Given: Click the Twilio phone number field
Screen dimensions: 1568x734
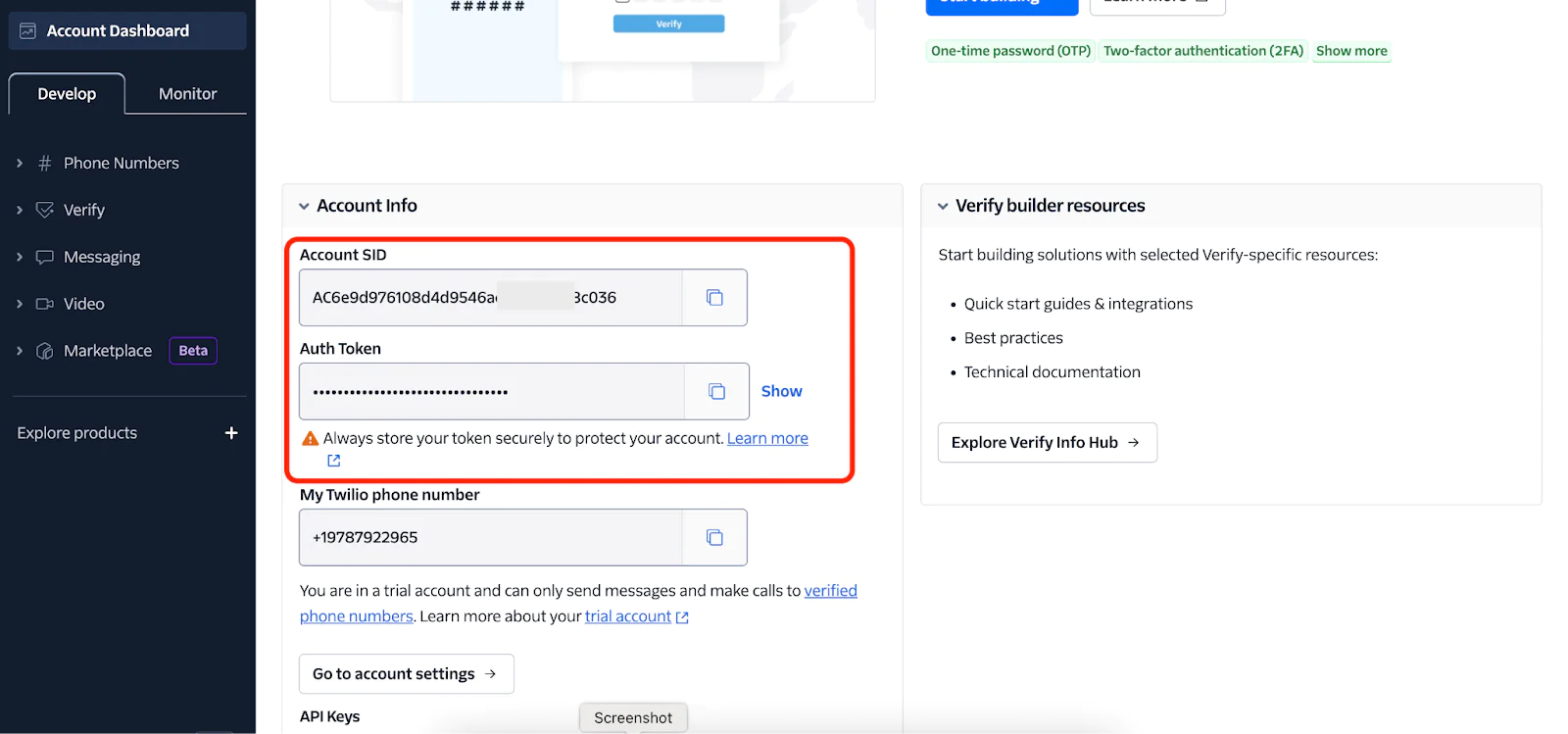Looking at the screenshot, I should (x=491, y=538).
